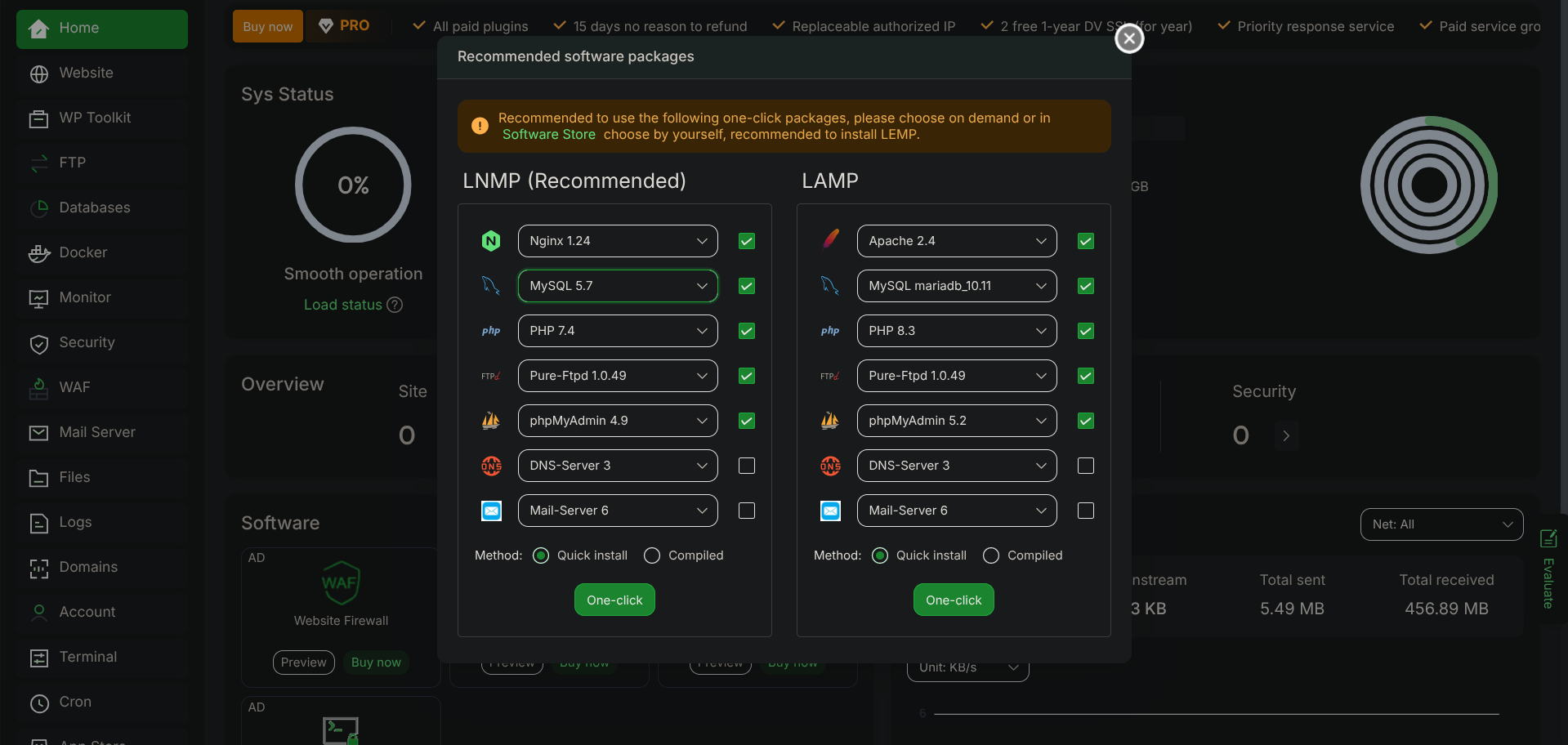The height and width of the screenshot is (745, 1568).
Task: Click the phpMyAdmin sailboat icon in LNMP
Action: (491, 421)
